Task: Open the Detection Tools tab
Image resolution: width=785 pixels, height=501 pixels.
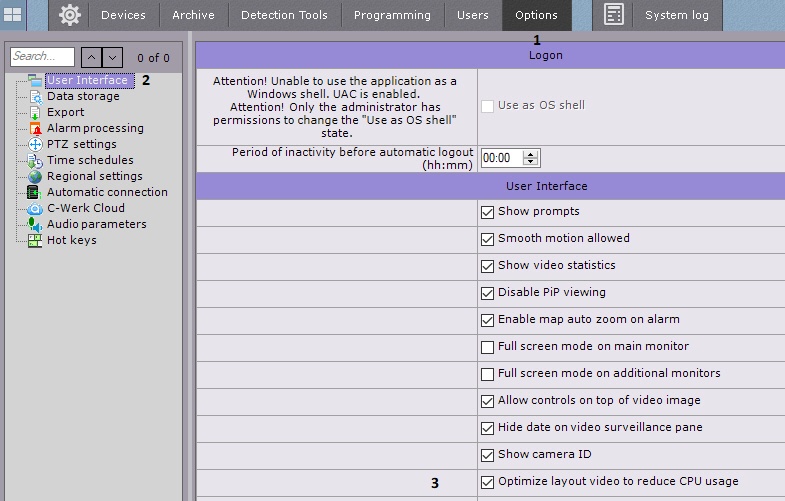Action: 285,15
